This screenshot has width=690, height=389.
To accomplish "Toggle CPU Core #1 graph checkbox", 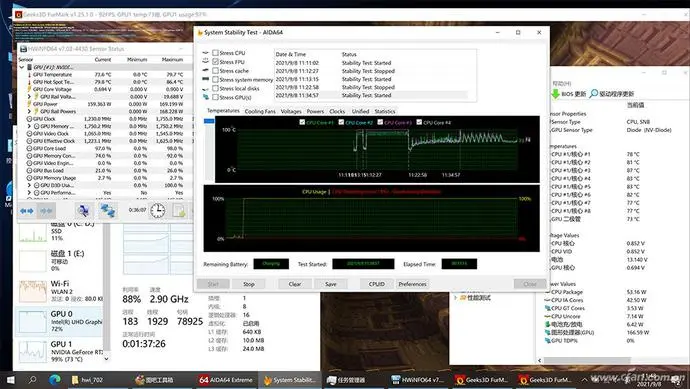I will pos(302,122).
